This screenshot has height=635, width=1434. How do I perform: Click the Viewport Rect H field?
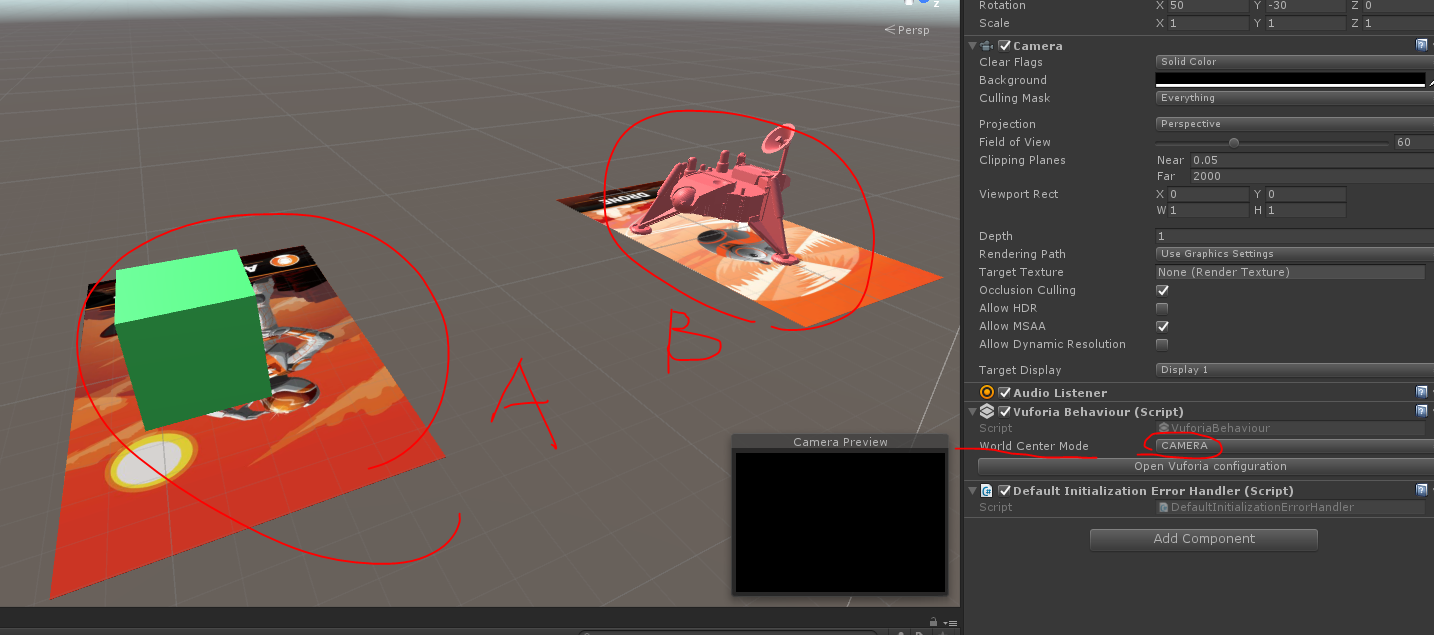1305,210
